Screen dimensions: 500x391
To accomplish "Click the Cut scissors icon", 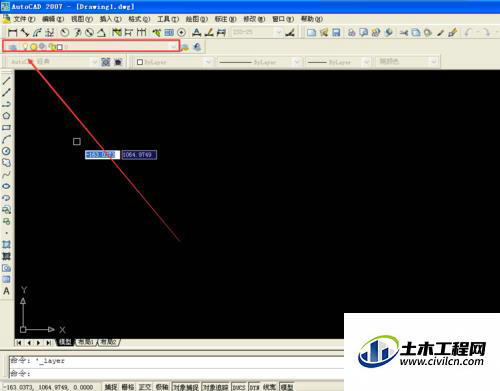I will click(404, 33).
